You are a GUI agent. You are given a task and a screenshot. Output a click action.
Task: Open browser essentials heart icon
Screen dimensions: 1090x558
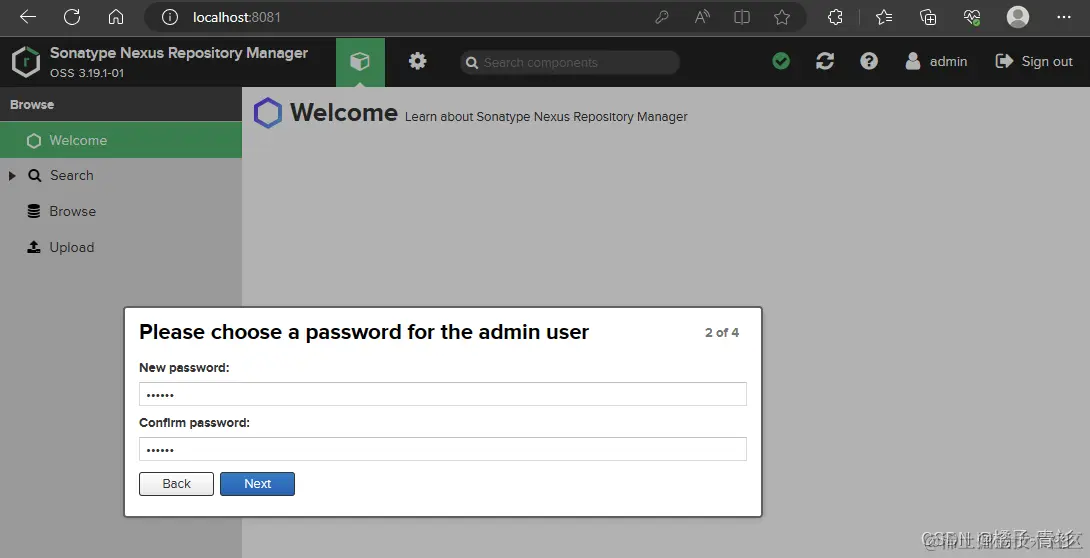pos(972,17)
